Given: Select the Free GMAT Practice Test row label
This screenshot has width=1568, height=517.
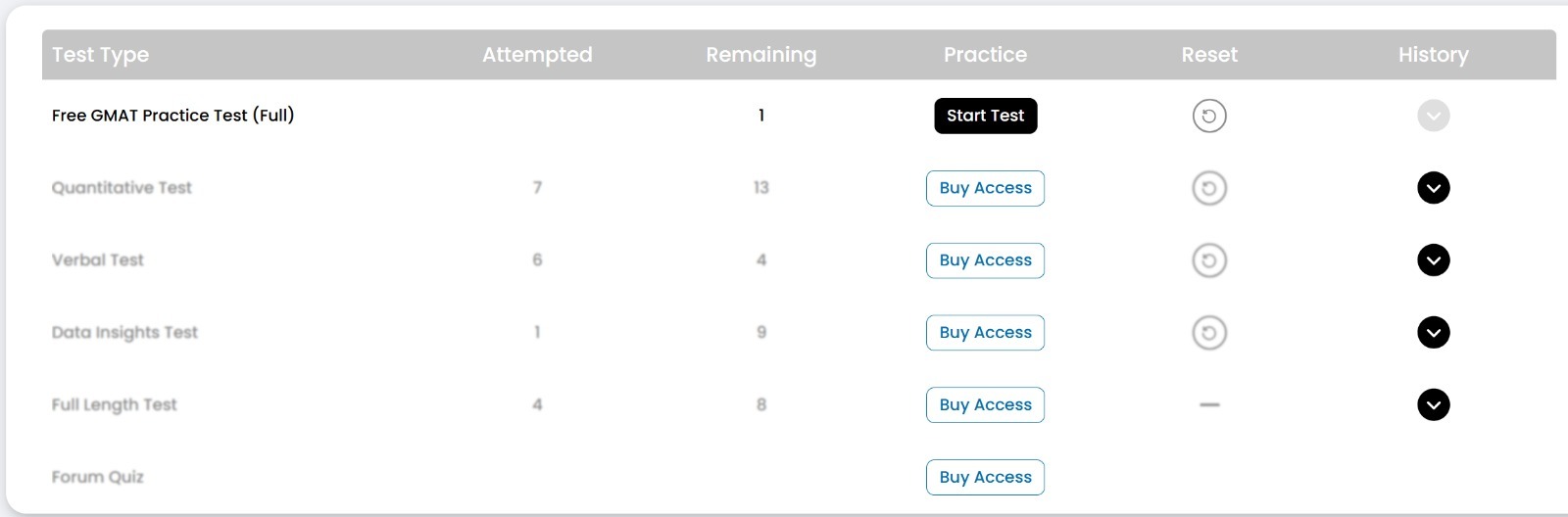Looking at the screenshot, I should (x=172, y=116).
